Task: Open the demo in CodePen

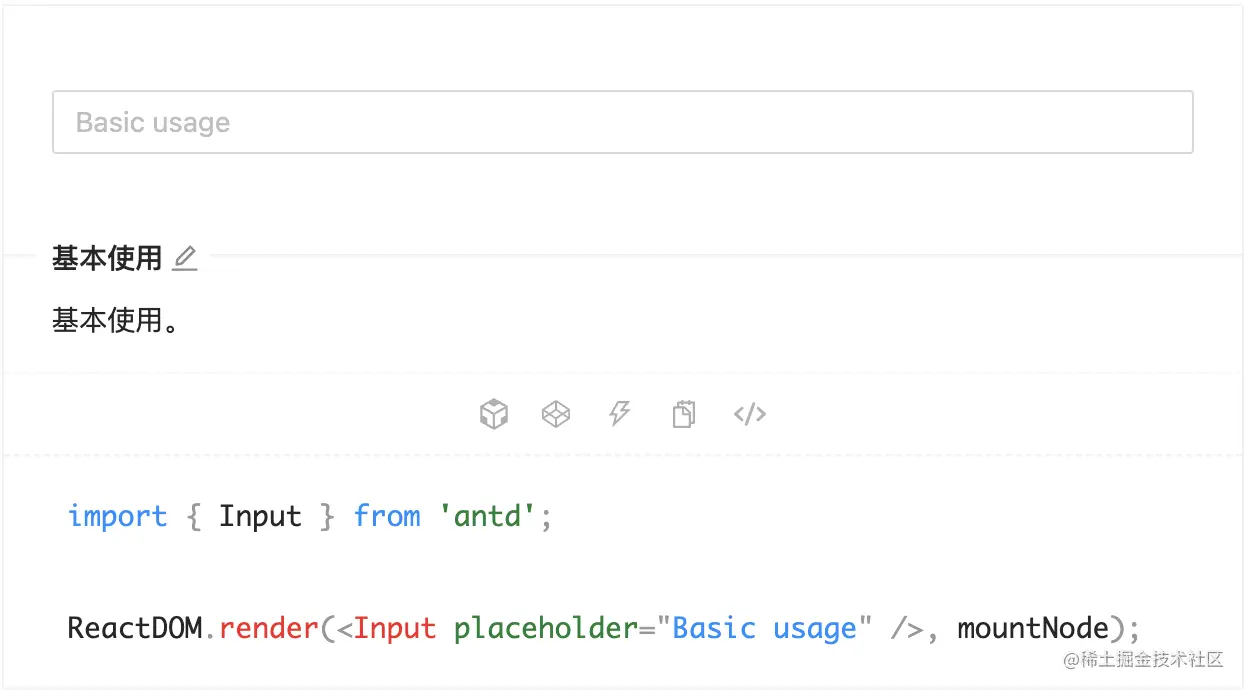Action: click(x=556, y=414)
